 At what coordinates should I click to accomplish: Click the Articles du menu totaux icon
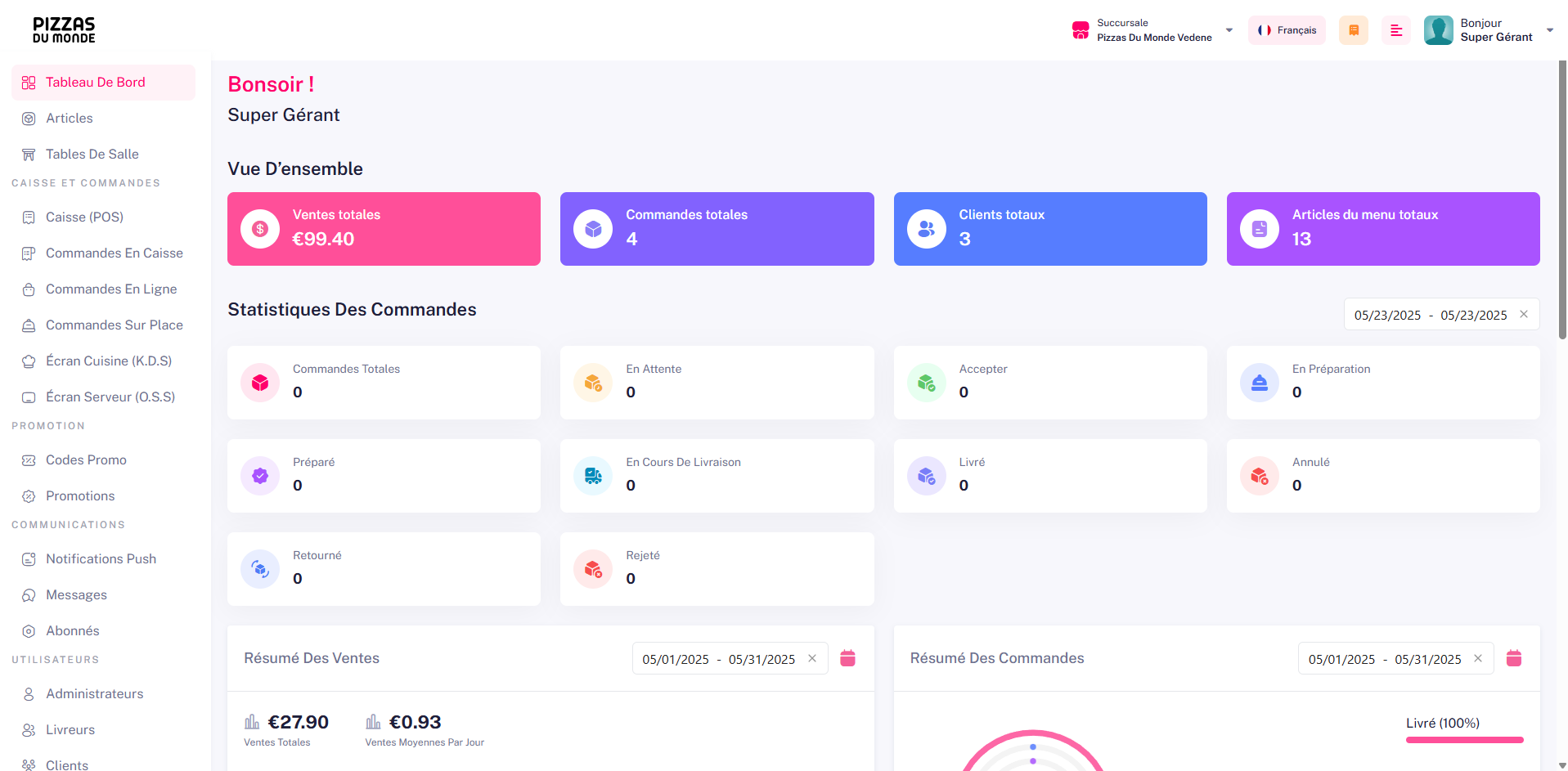[1260, 229]
